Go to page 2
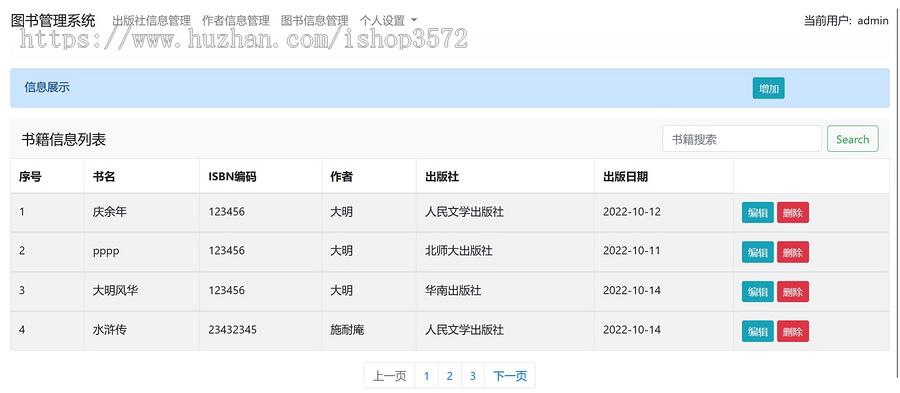 (449, 376)
